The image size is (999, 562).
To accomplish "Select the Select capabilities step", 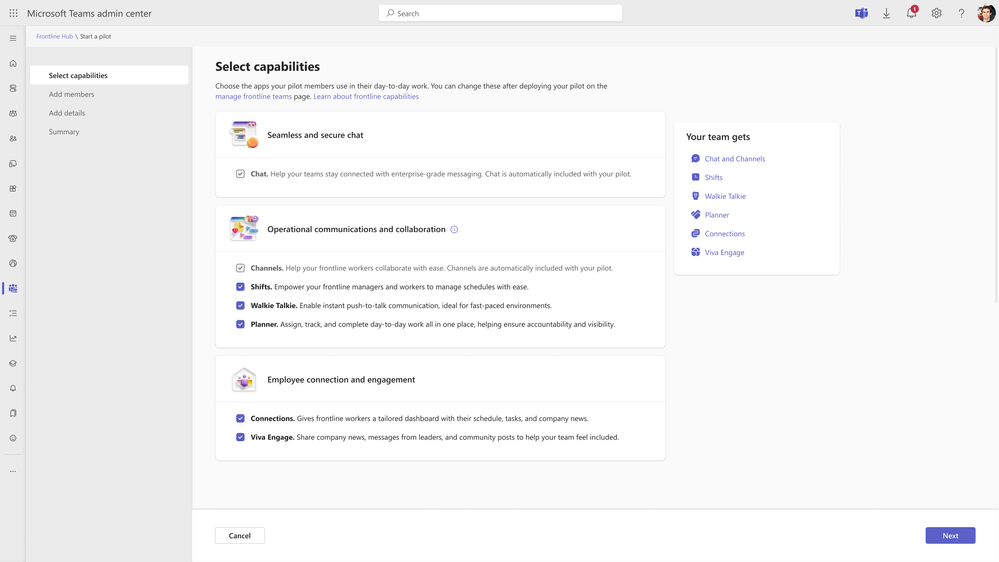I will point(109,75).
